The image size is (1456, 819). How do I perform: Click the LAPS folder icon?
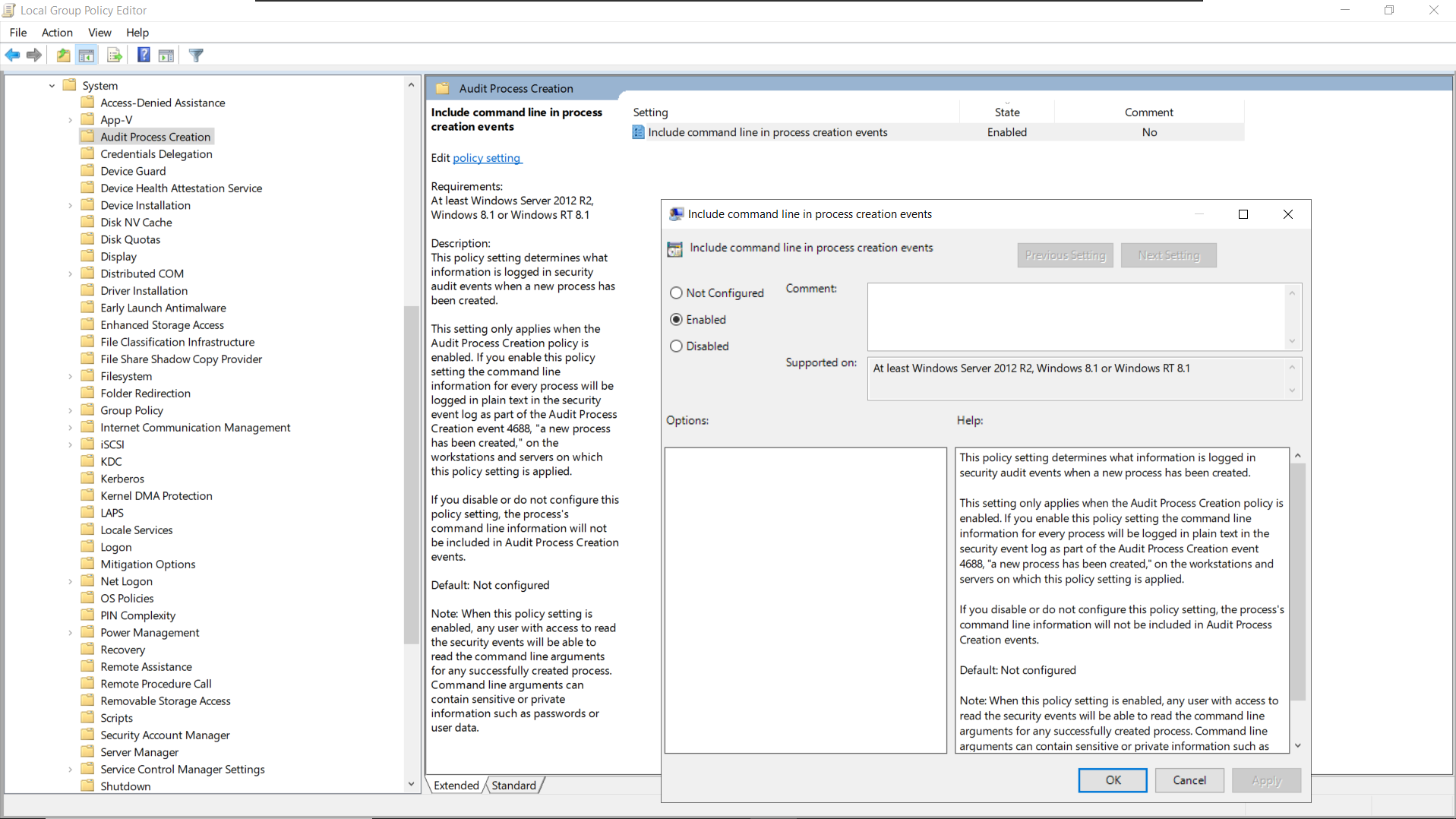point(88,513)
